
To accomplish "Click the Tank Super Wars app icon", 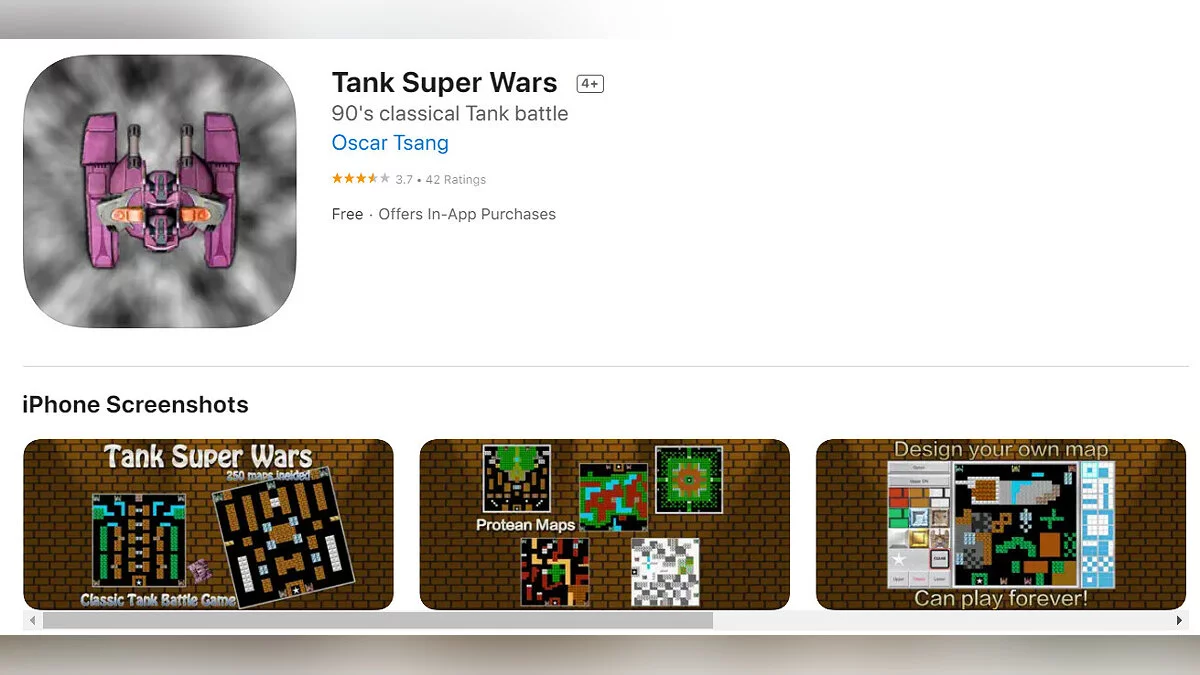I will [160, 191].
